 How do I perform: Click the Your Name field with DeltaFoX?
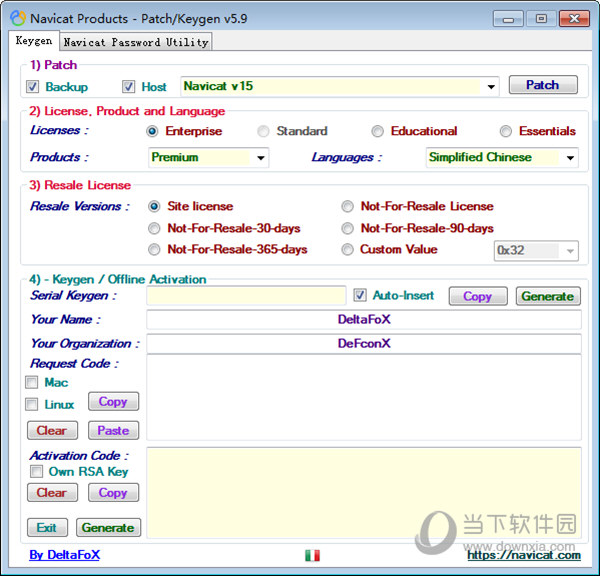[364, 320]
